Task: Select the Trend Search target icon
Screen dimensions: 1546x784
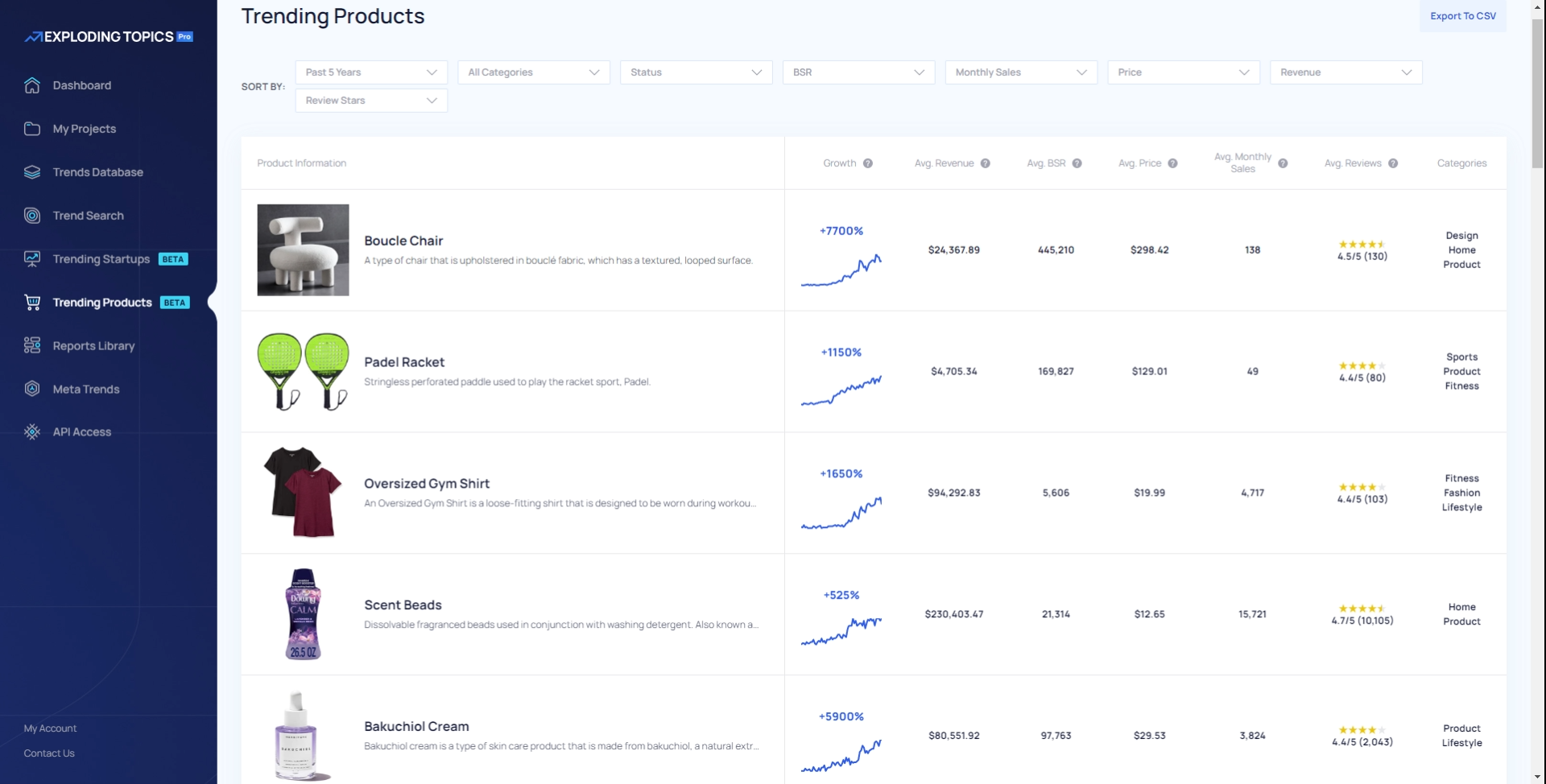Action: pos(32,216)
